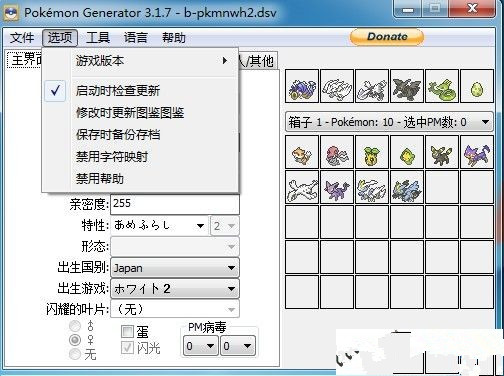Select the first party Pokémon sprite
This screenshot has width=504, height=376.
coord(302,86)
